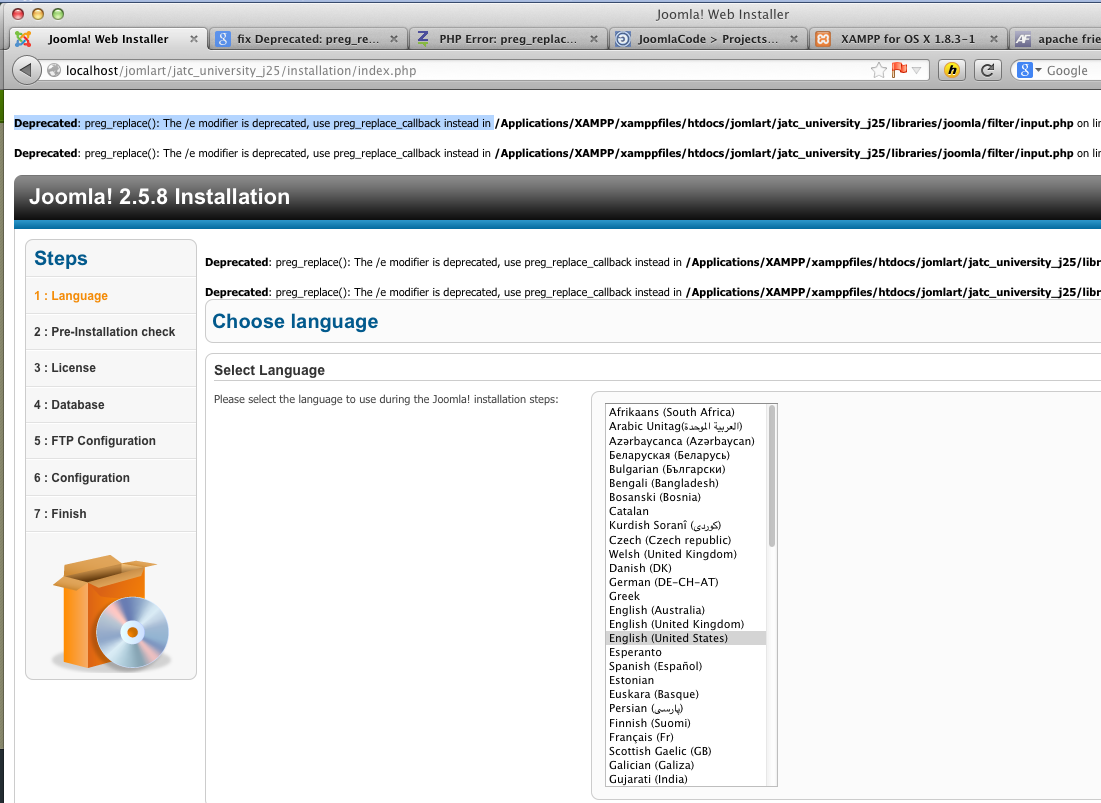Click the Joomla favicon on the Web Installer tab
Screen dimensions: 1101x803
pos(23,39)
